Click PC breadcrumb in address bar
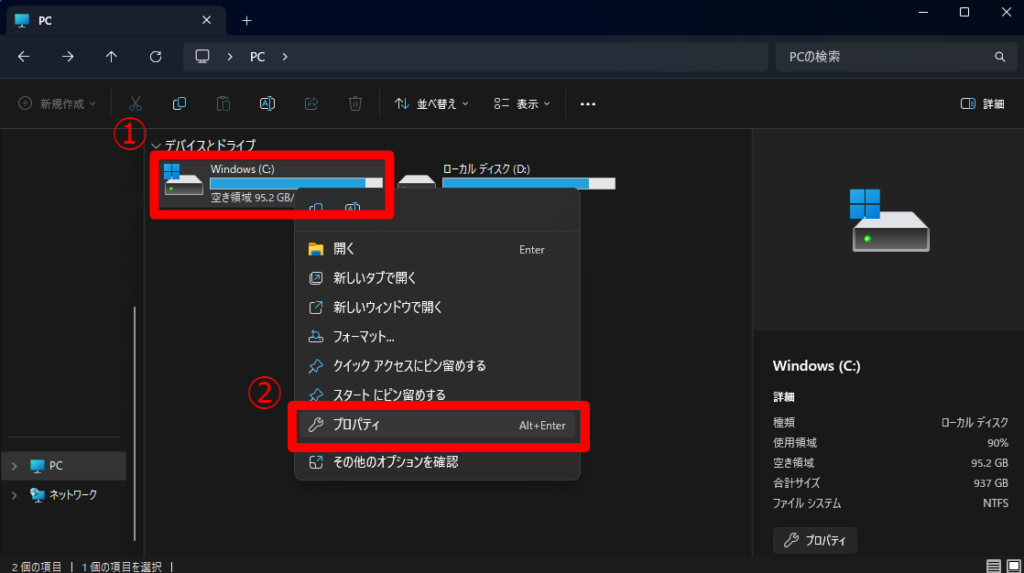The width and height of the screenshot is (1024, 573). [x=257, y=57]
